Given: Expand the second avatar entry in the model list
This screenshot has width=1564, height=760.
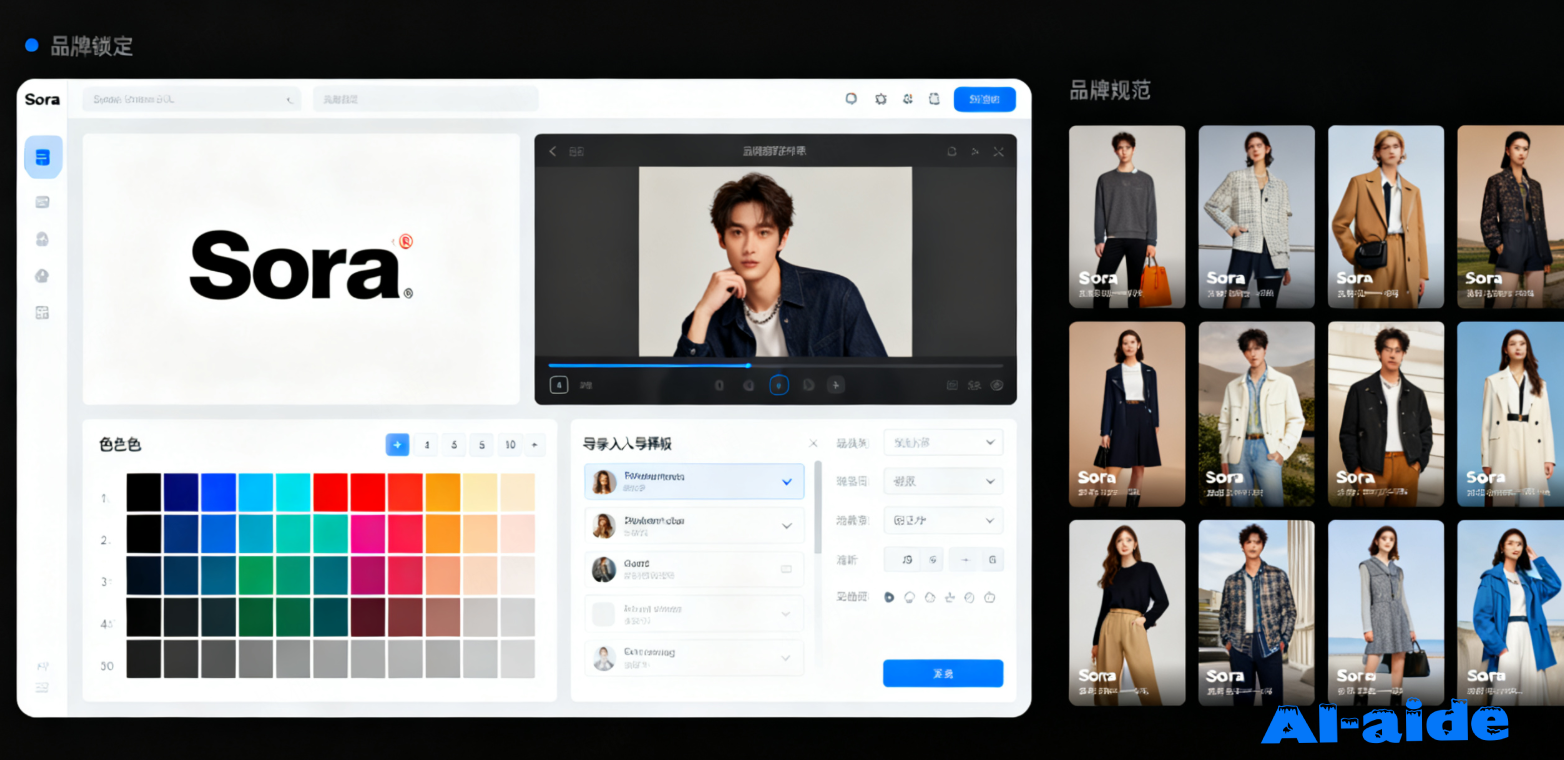Looking at the screenshot, I should [786, 526].
